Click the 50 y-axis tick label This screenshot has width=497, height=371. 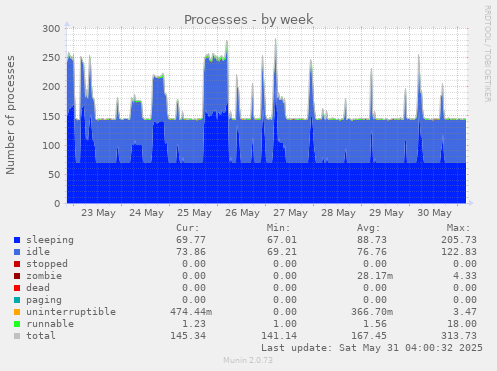pyautogui.click(x=54, y=175)
